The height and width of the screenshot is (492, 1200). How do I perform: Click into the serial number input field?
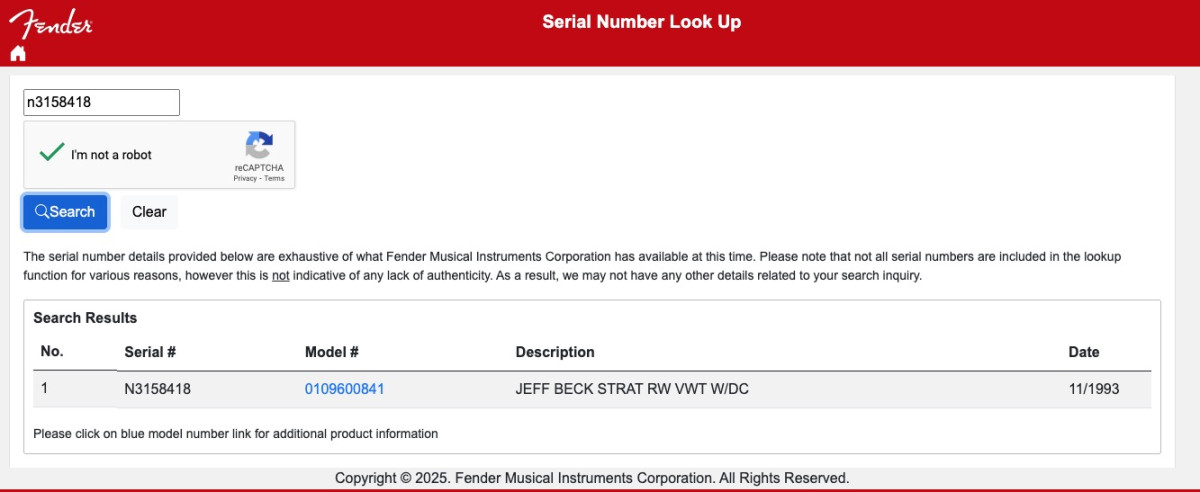101,102
